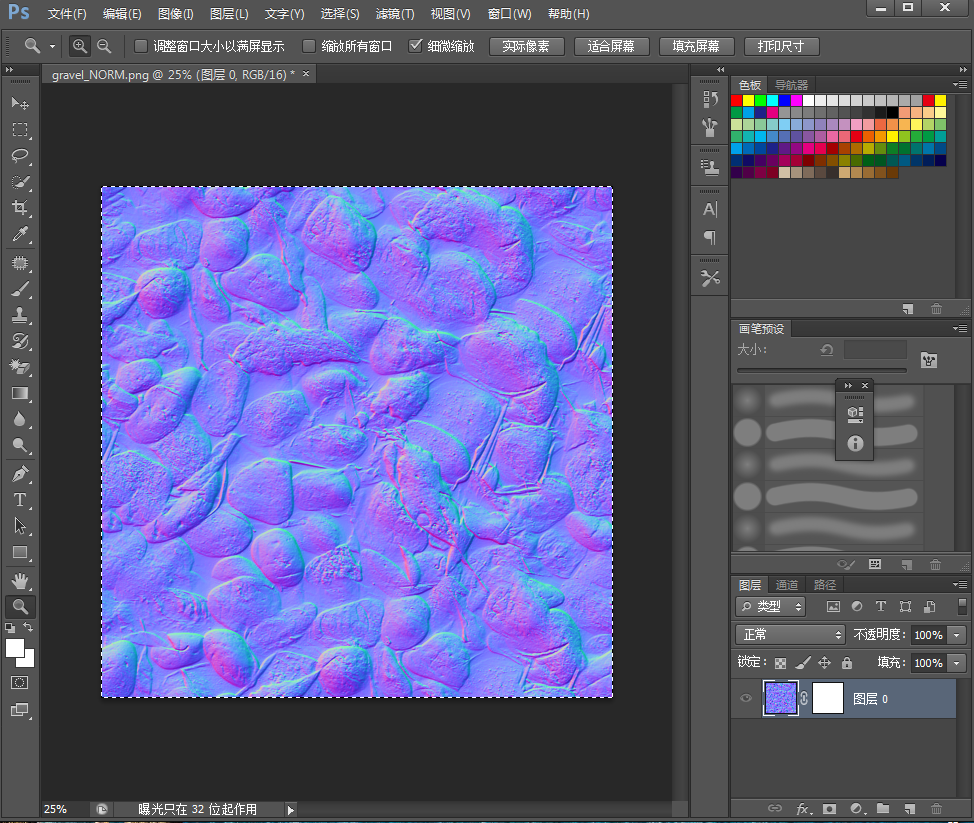Viewport: 974px width, 823px height.
Task: Open the Character panel icon
Action: 709,209
